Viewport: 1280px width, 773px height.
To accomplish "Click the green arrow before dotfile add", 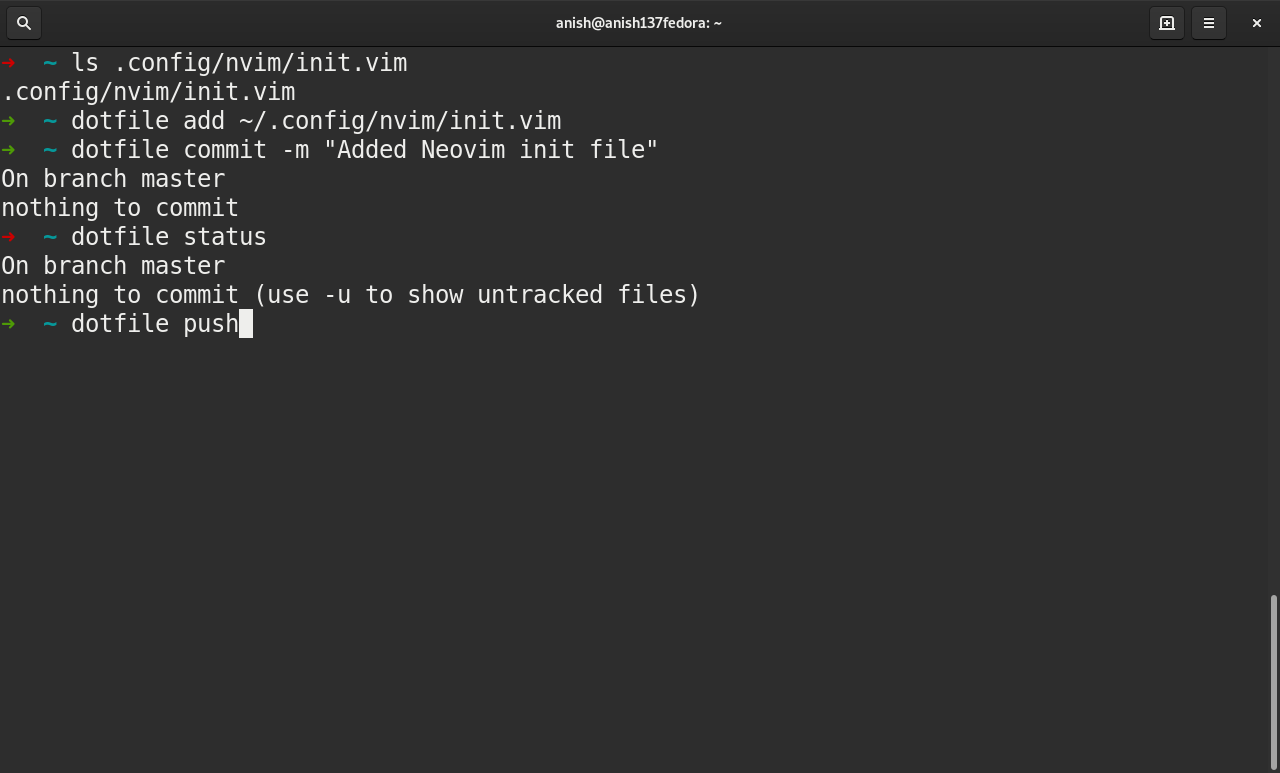I will coord(9,121).
